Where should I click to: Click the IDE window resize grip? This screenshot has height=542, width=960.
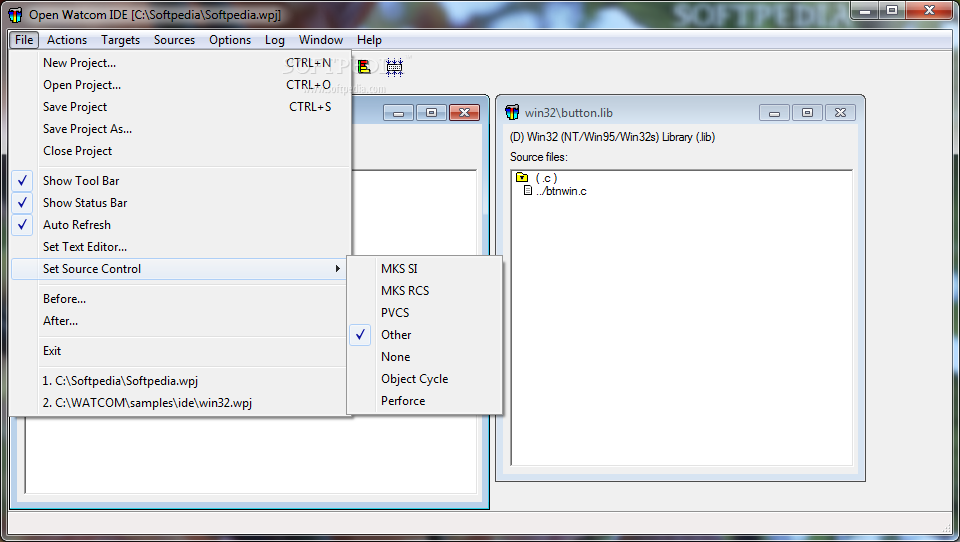coord(947,528)
